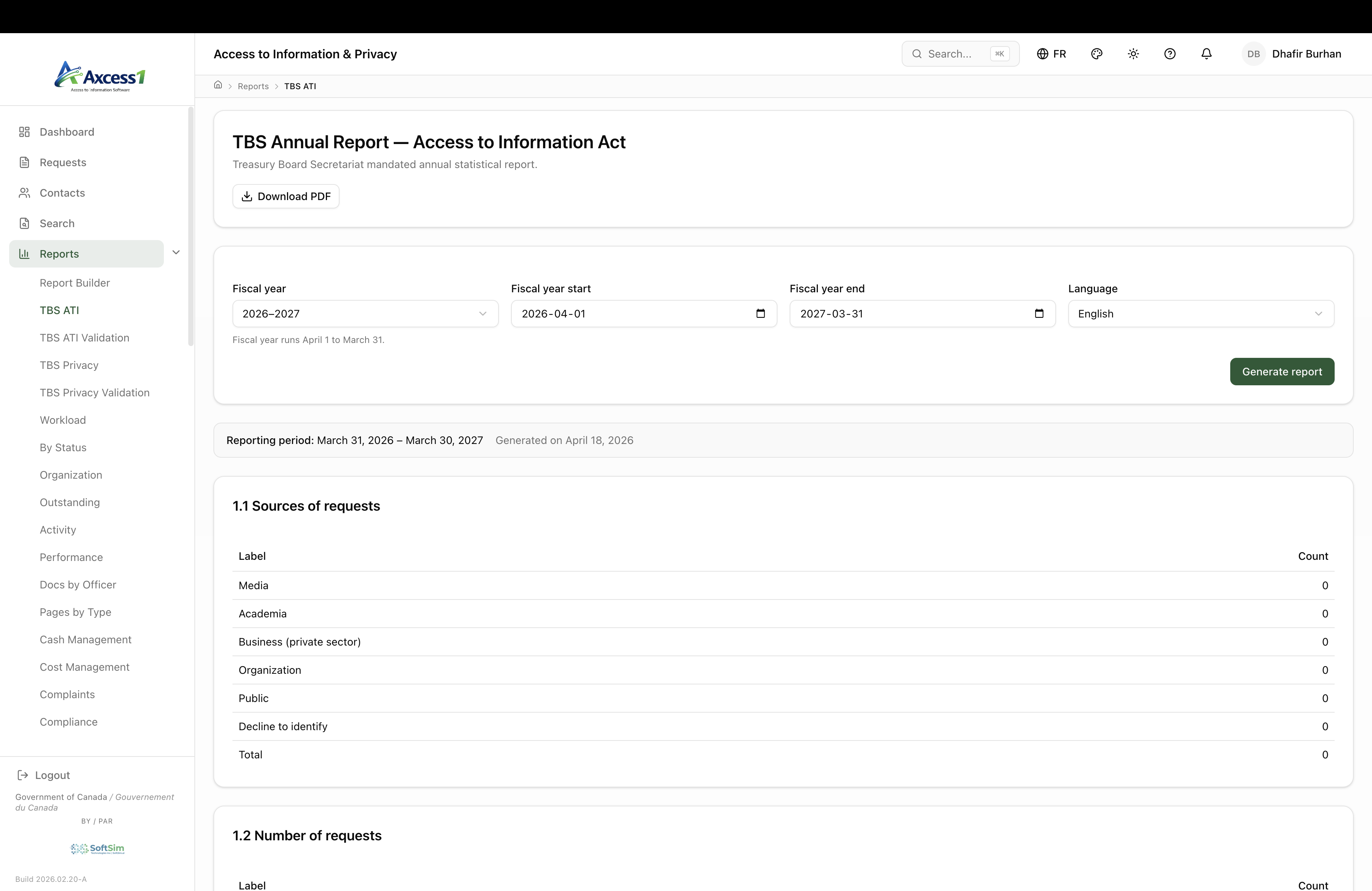Select TBS Privacy in the sidebar
1372x891 pixels.
pos(69,365)
